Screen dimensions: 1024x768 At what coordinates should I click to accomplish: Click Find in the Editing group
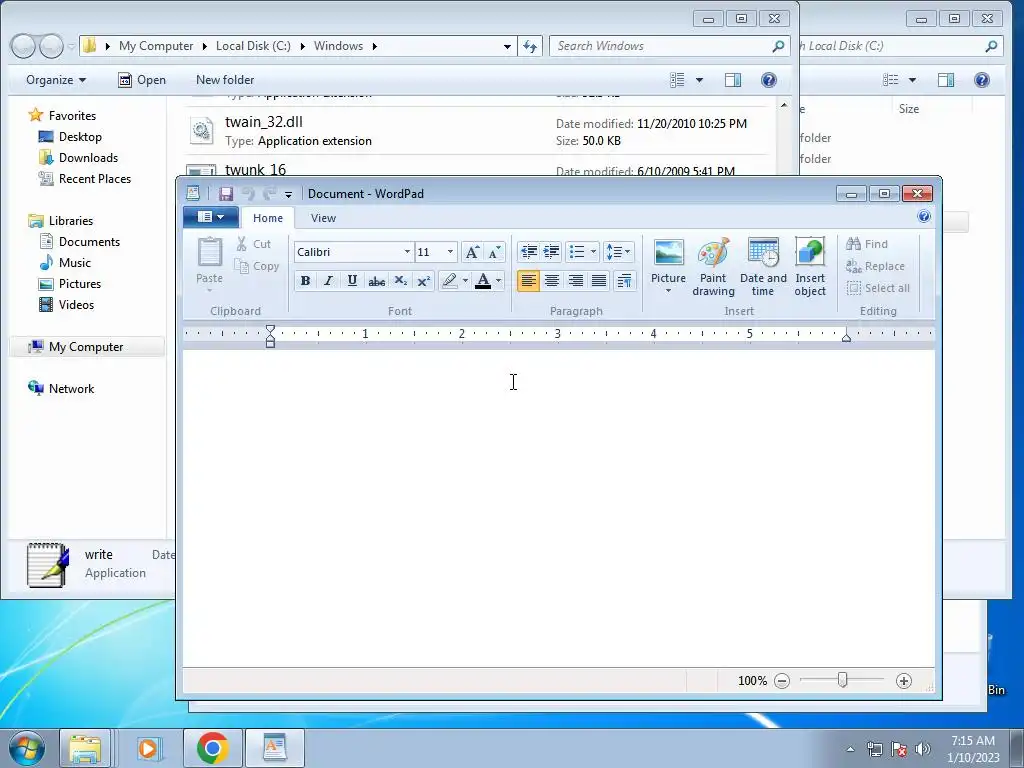[x=867, y=244]
